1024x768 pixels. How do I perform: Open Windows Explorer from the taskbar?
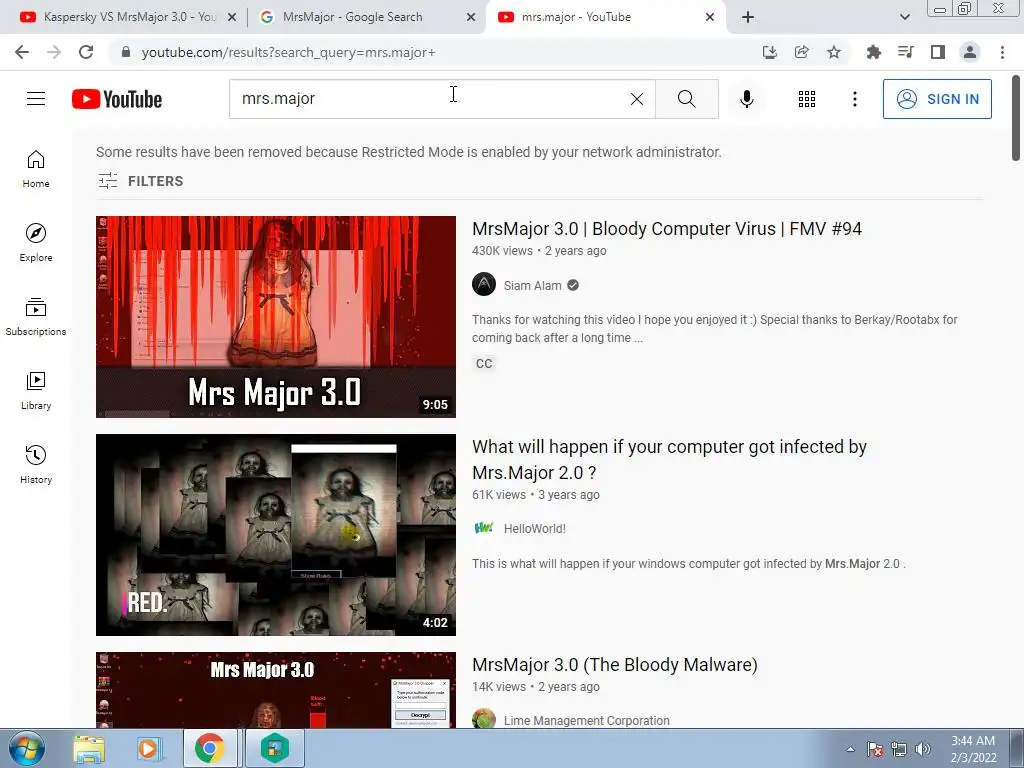[x=89, y=748]
